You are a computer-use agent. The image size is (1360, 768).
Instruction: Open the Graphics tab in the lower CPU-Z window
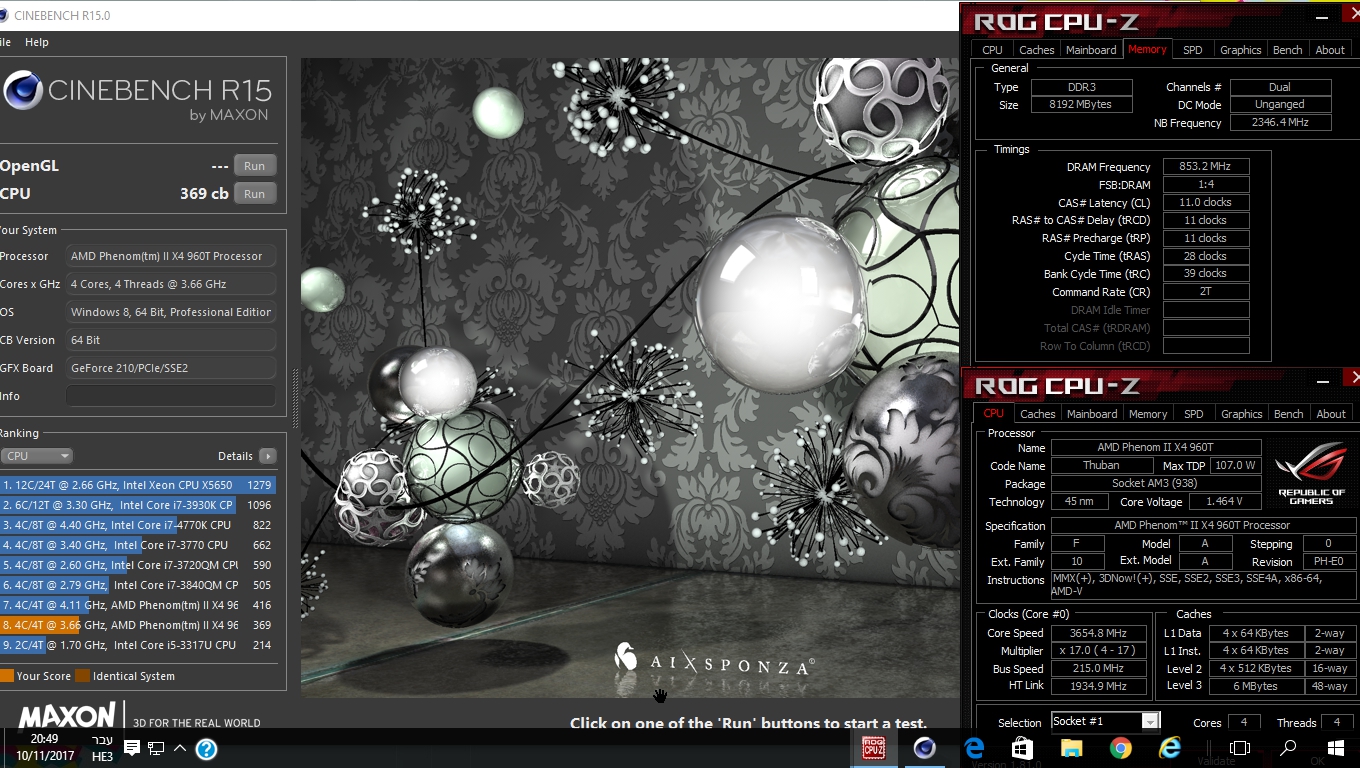pyautogui.click(x=1242, y=414)
